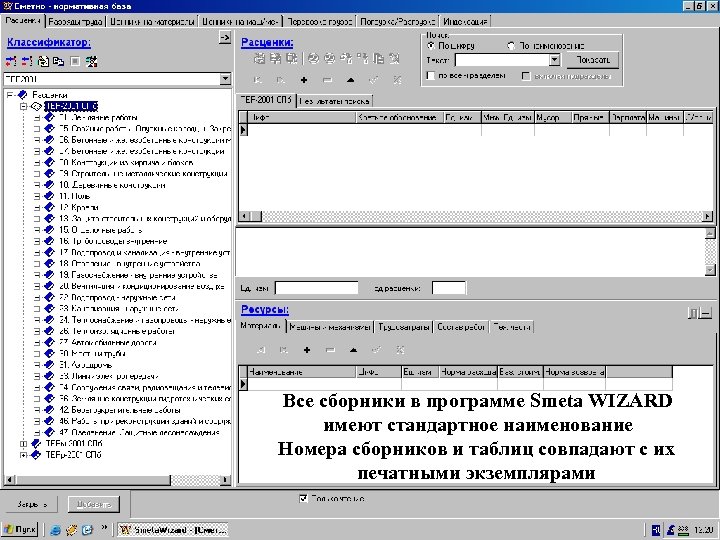Click the 'Показать' search button

(x=593, y=60)
